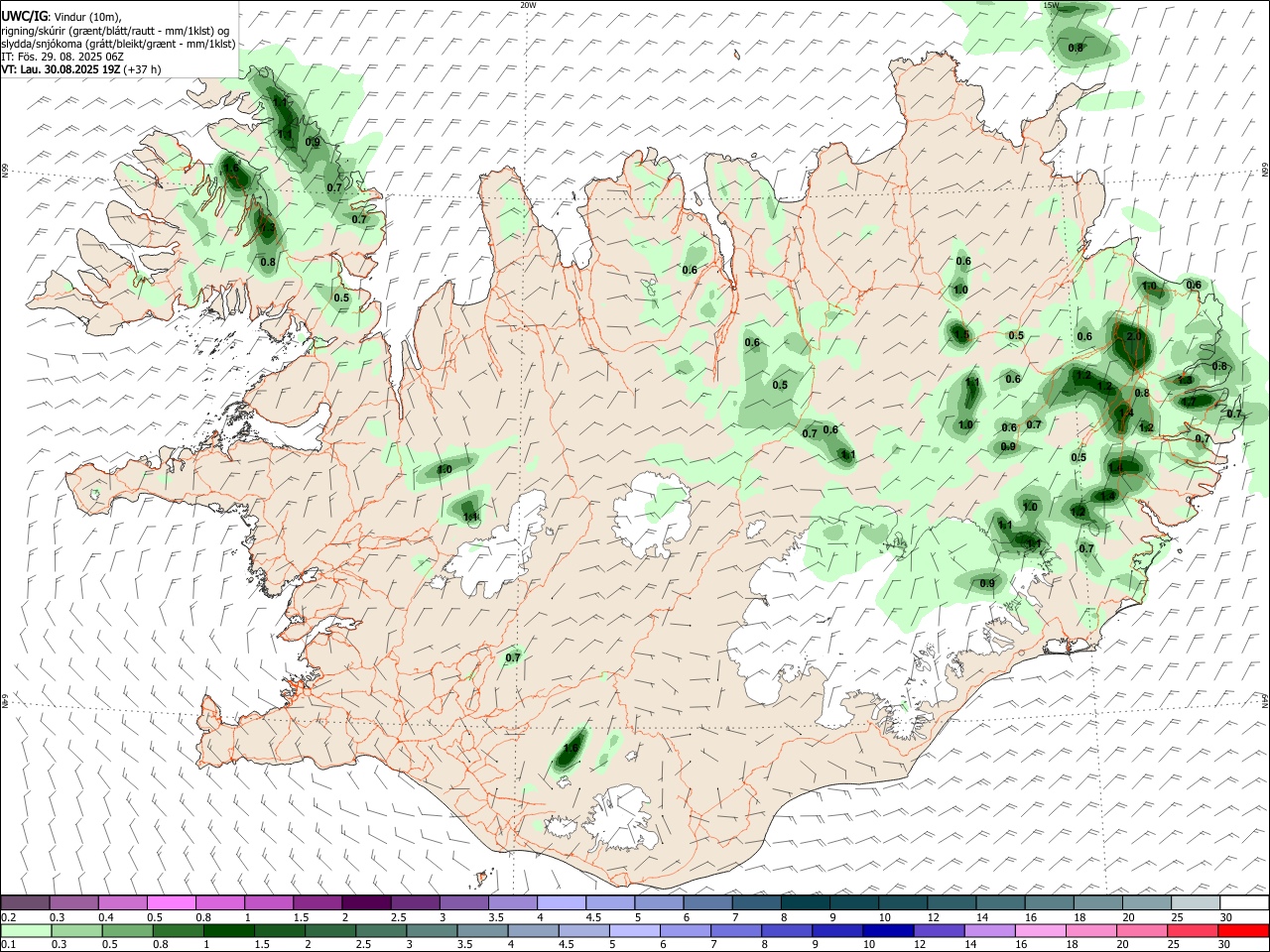This screenshot has height=952, width=1270.
Task: Click the initial time 'IT: Fös. 29. 08. 2025 06Z'
Action: click(x=63, y=57)
